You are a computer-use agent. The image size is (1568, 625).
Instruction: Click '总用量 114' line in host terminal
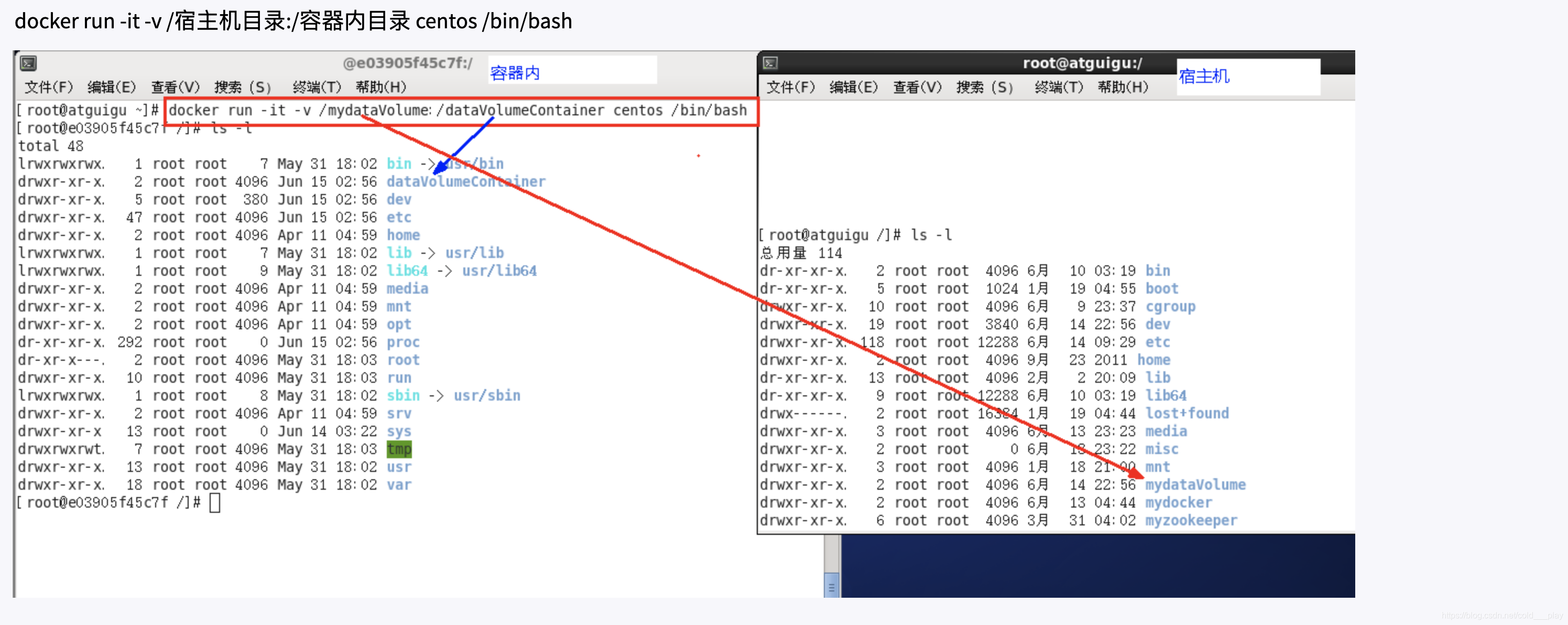[801, 253]
